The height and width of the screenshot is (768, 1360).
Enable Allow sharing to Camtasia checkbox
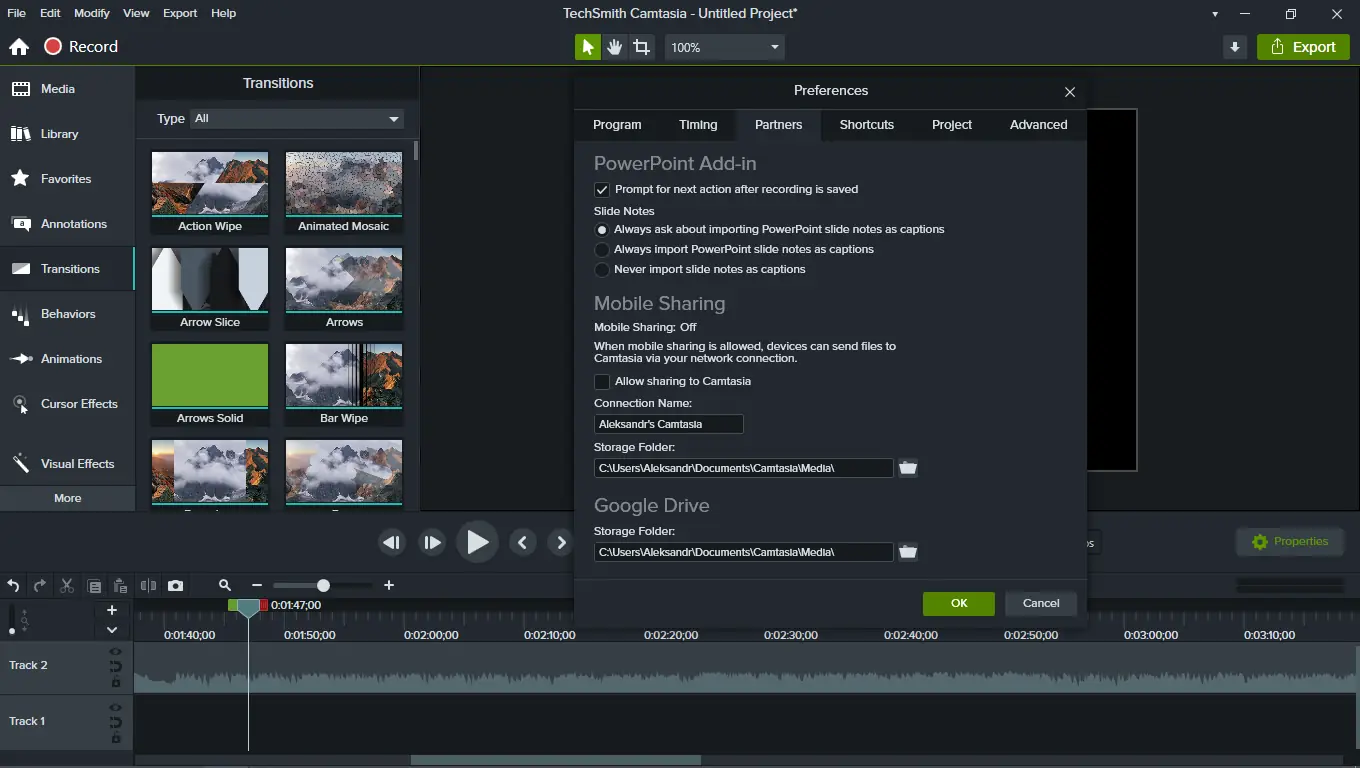(602, 382)
